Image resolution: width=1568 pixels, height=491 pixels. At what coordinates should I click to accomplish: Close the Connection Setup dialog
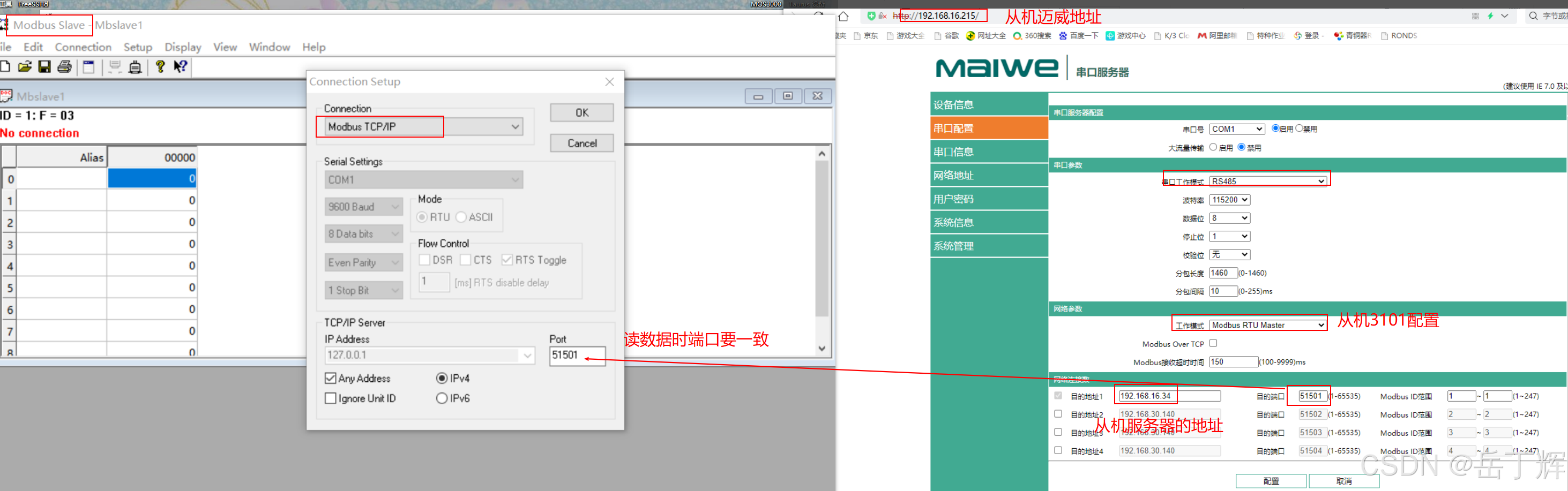(609, 81)
